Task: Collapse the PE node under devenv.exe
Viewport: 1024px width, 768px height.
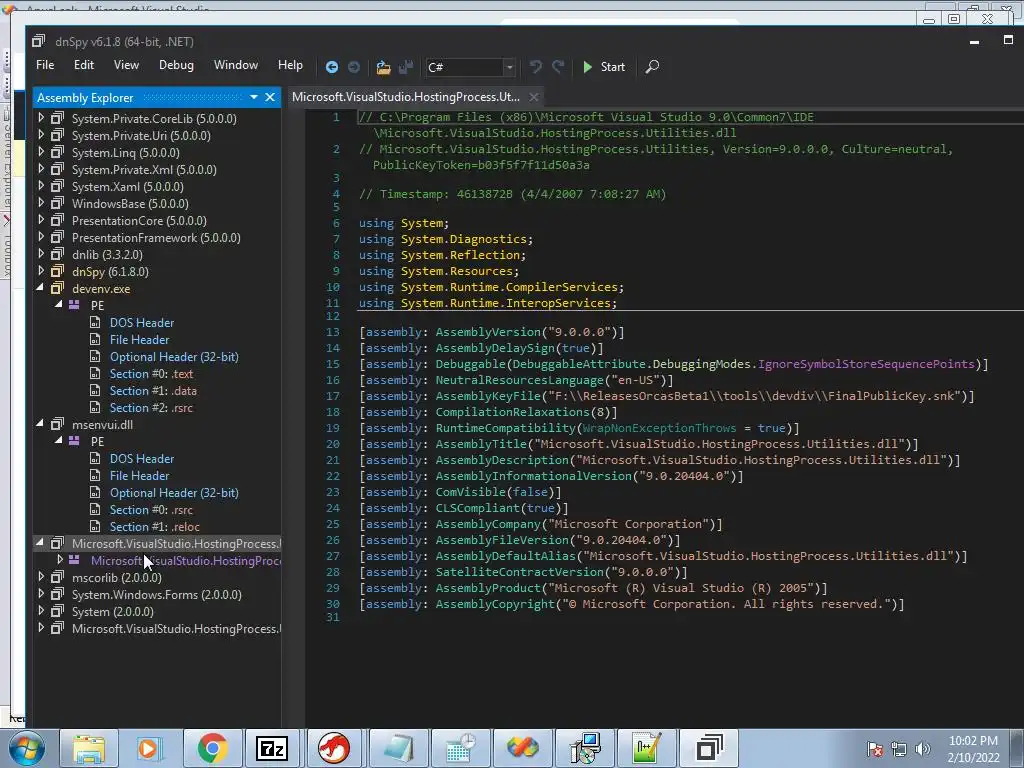Action: pyautogui.click(x=59, y=304)
